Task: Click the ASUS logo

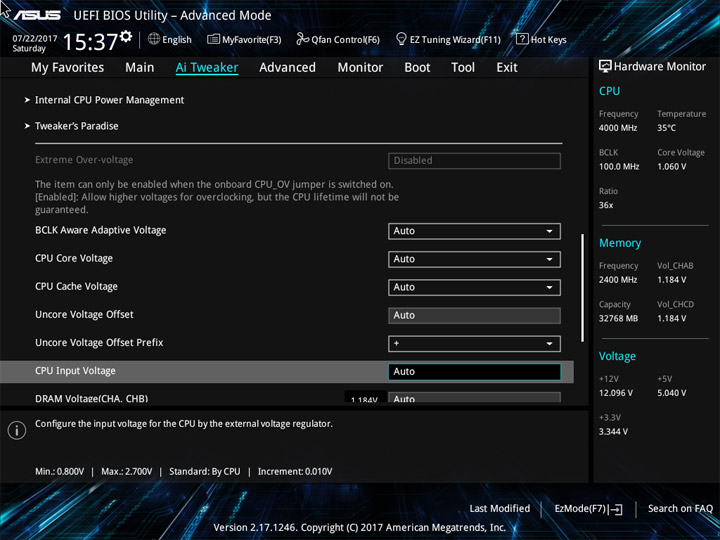Action: [x=37, y=15]
